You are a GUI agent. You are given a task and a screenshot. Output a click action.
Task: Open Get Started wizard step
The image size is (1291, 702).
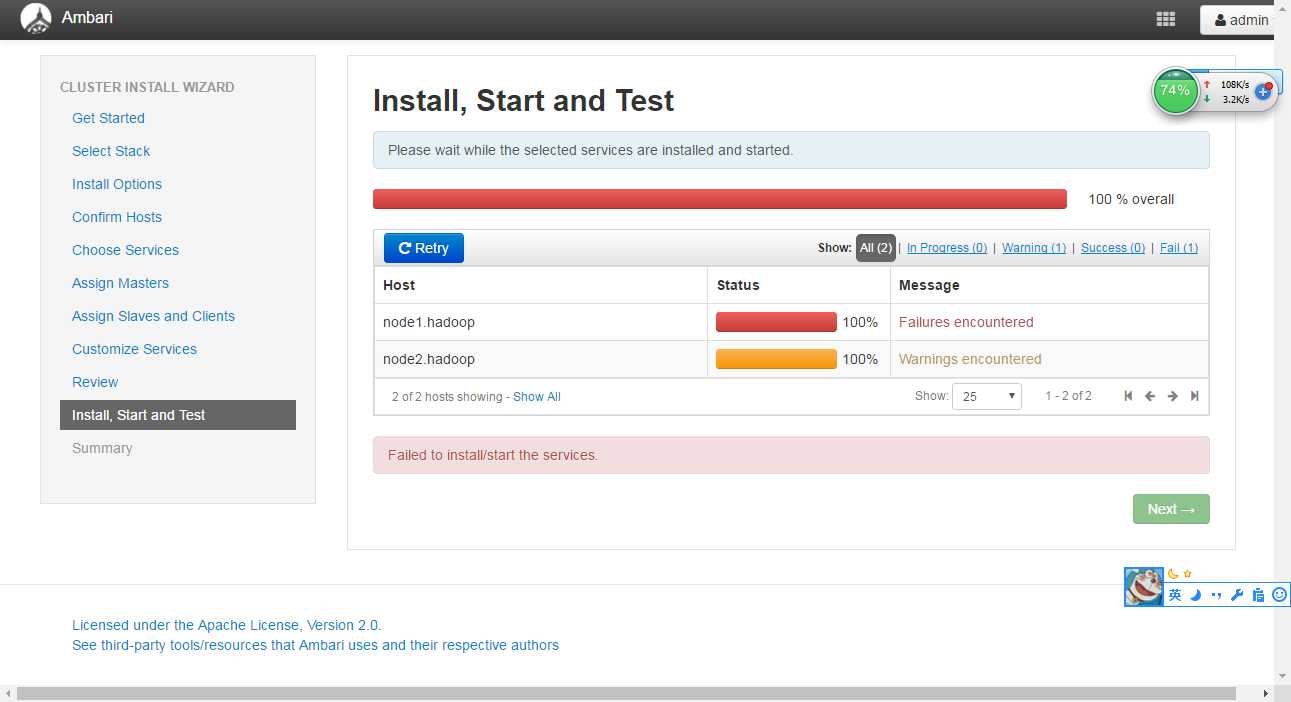coord(108,118)
